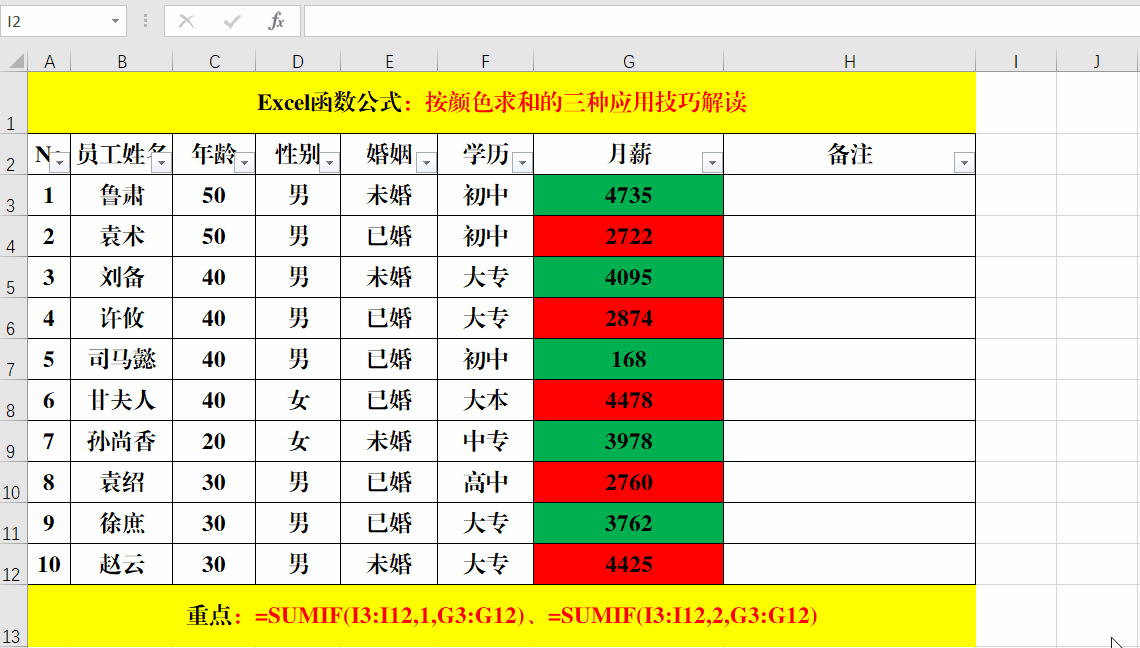Open the filter dropdown for 员工姓名 column
This screenshot has width=1140, height=648.
click(161, 163)
